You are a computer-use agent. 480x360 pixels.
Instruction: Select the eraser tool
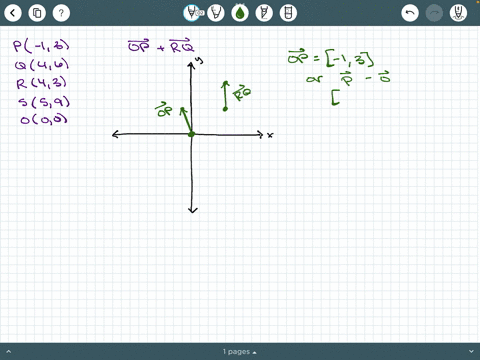288,13
